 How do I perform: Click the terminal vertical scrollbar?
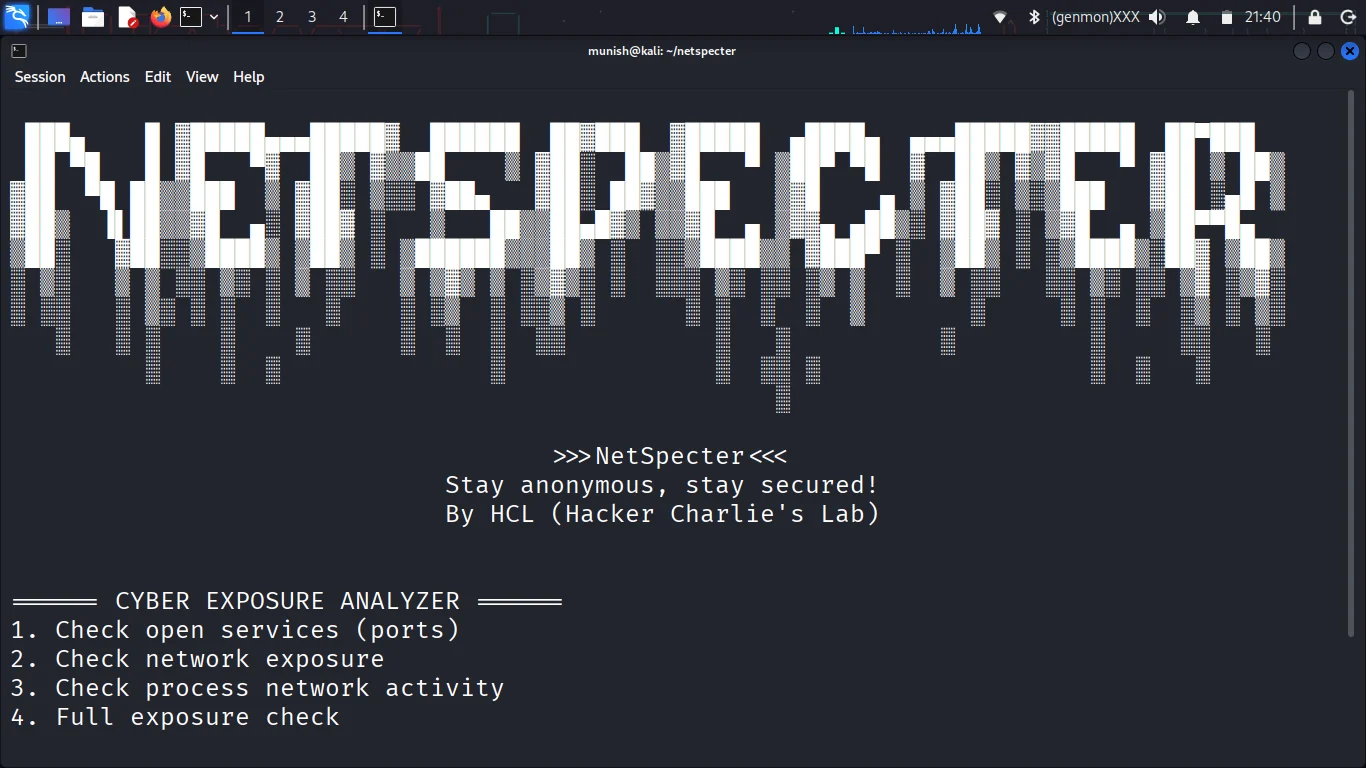pyautogui.click(x=1353, y=366)
